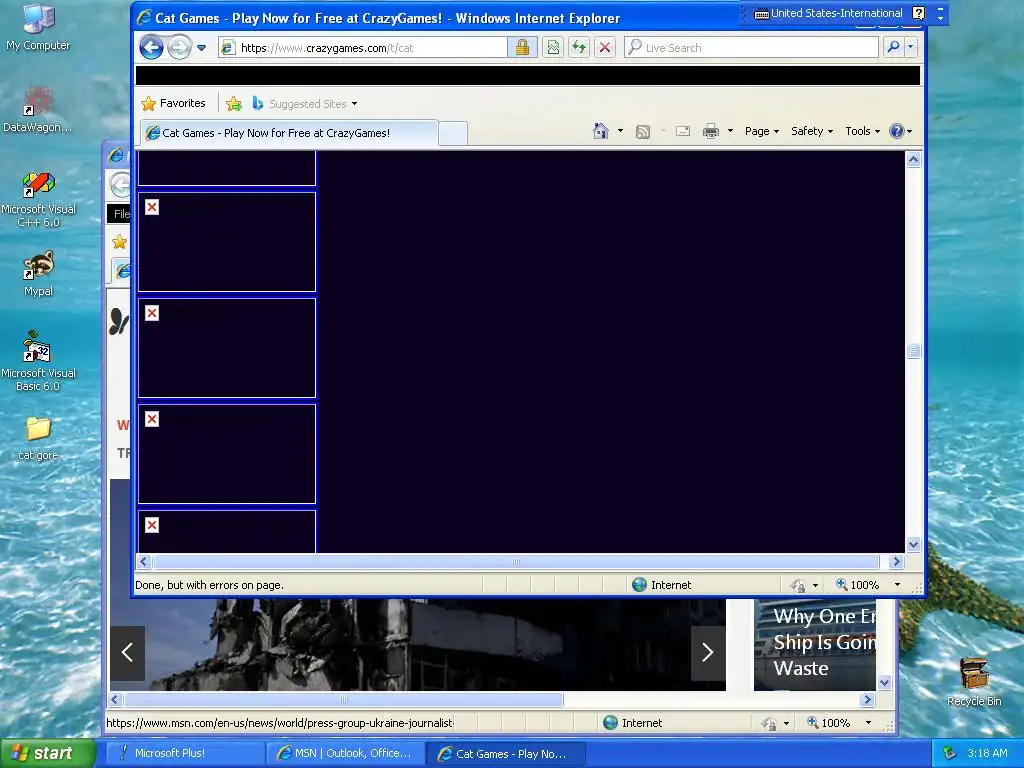Switch to the Microsoft Plus! taskbar button

click(x=185, y=754)
